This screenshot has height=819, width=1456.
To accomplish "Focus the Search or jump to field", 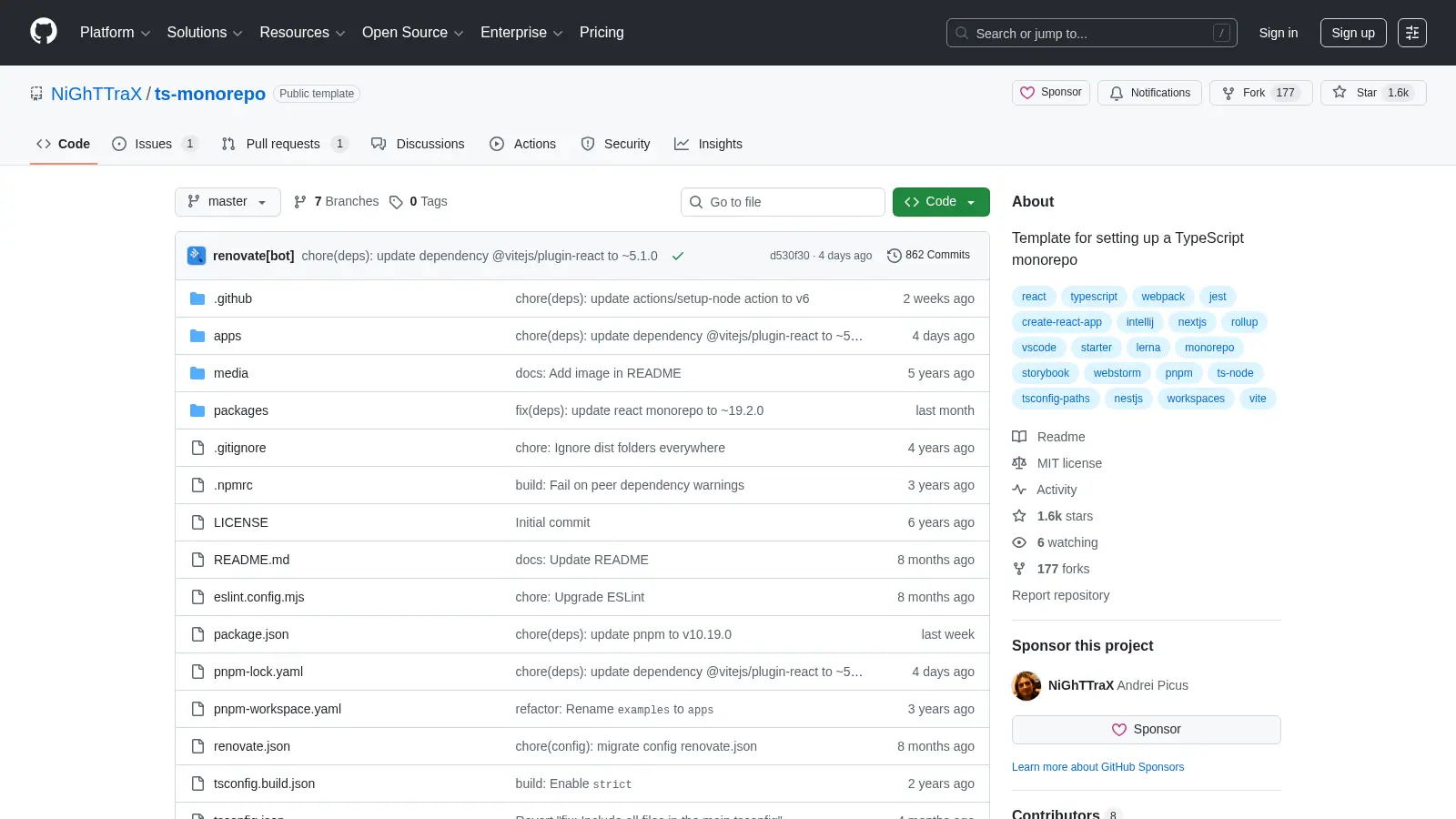I will tap(1092, 33).
